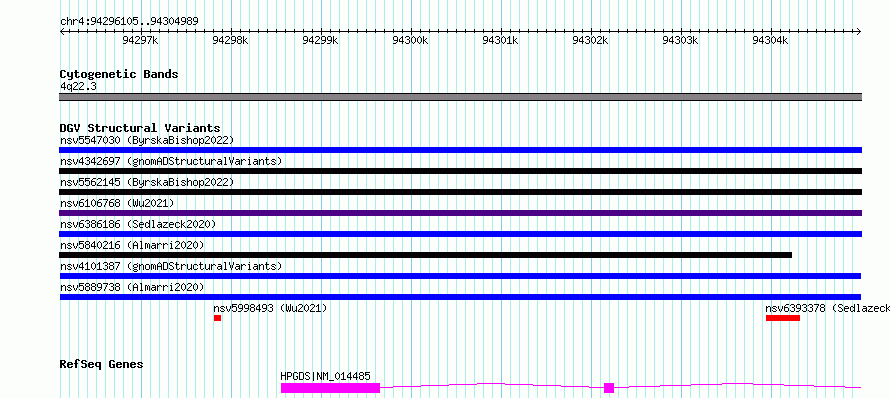Open the nsv5562145 (ByrskaBishop2022) label

[x=147, y=182]
